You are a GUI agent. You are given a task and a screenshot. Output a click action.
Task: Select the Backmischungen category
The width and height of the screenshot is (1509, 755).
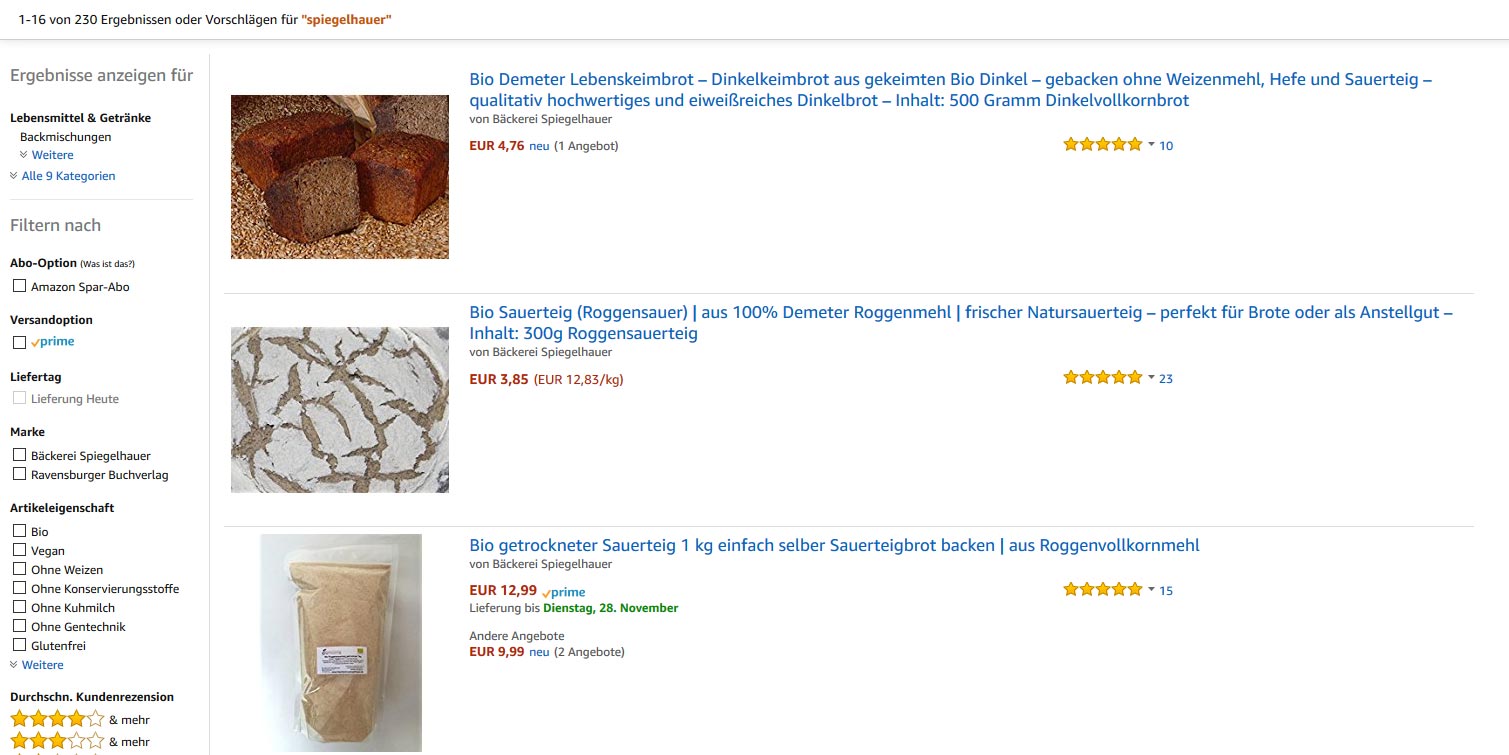[66, 137]
